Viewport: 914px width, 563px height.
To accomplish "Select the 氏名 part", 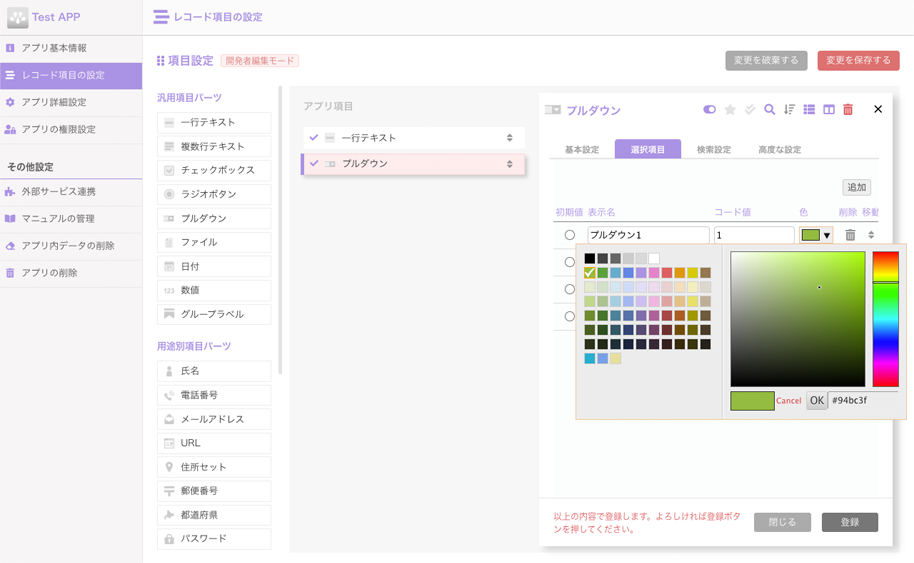I will [214, 371].
